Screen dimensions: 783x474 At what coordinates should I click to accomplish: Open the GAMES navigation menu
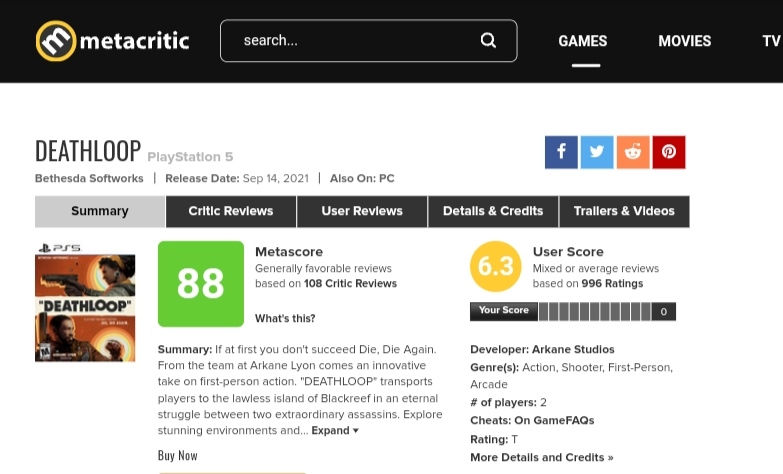[583, 41]
